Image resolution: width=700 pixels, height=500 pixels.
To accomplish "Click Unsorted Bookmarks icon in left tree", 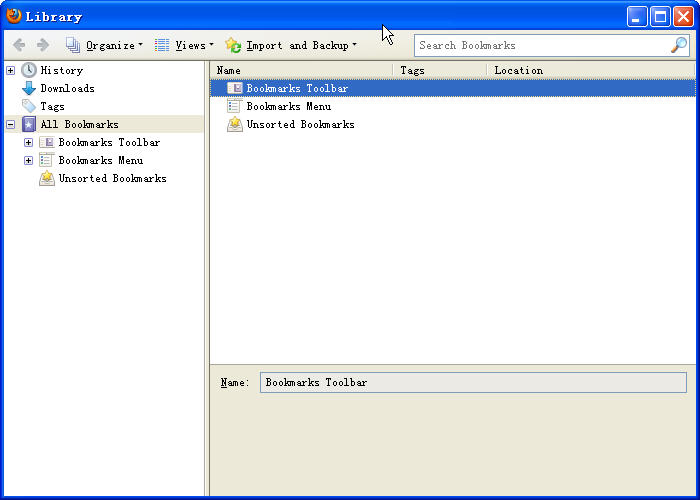I will coord(47,178).
